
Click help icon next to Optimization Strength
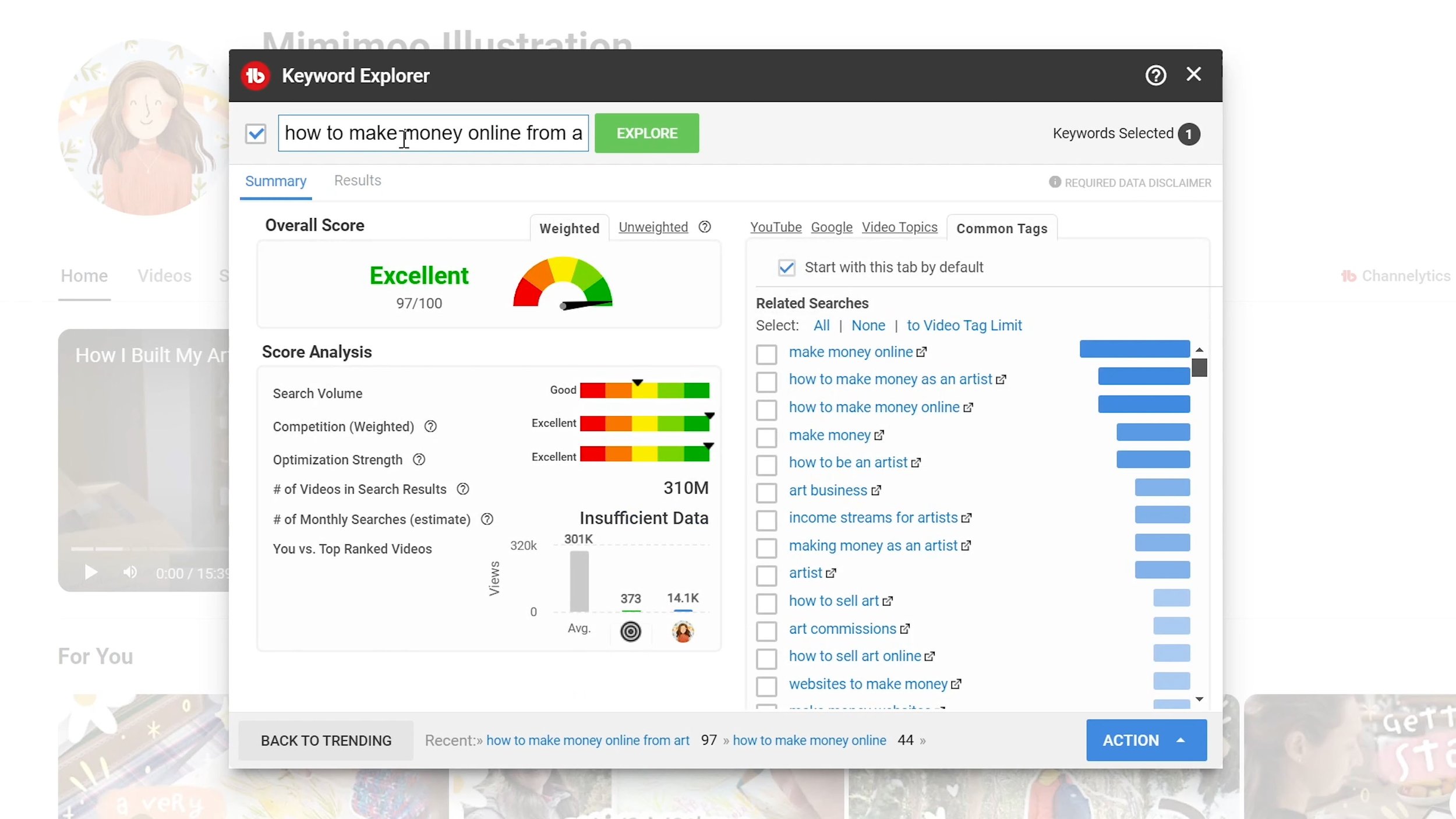point(419,460)
